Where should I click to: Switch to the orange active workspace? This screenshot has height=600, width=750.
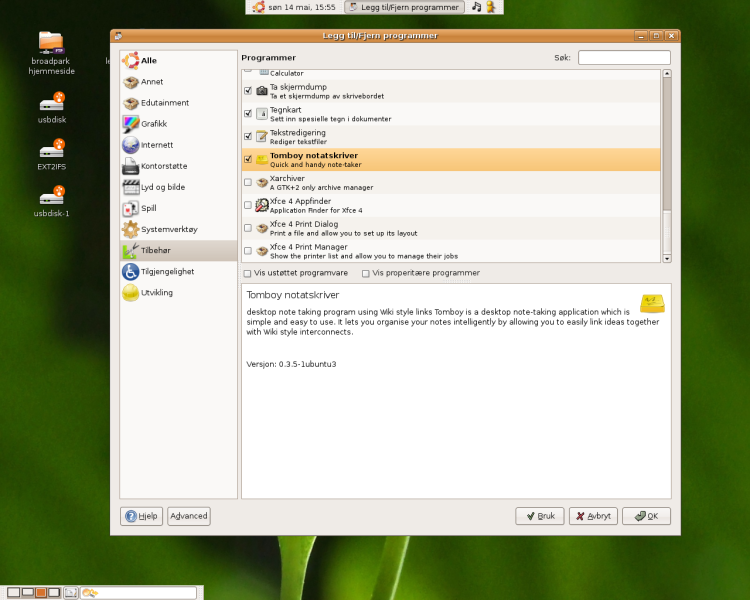point(41,592)
